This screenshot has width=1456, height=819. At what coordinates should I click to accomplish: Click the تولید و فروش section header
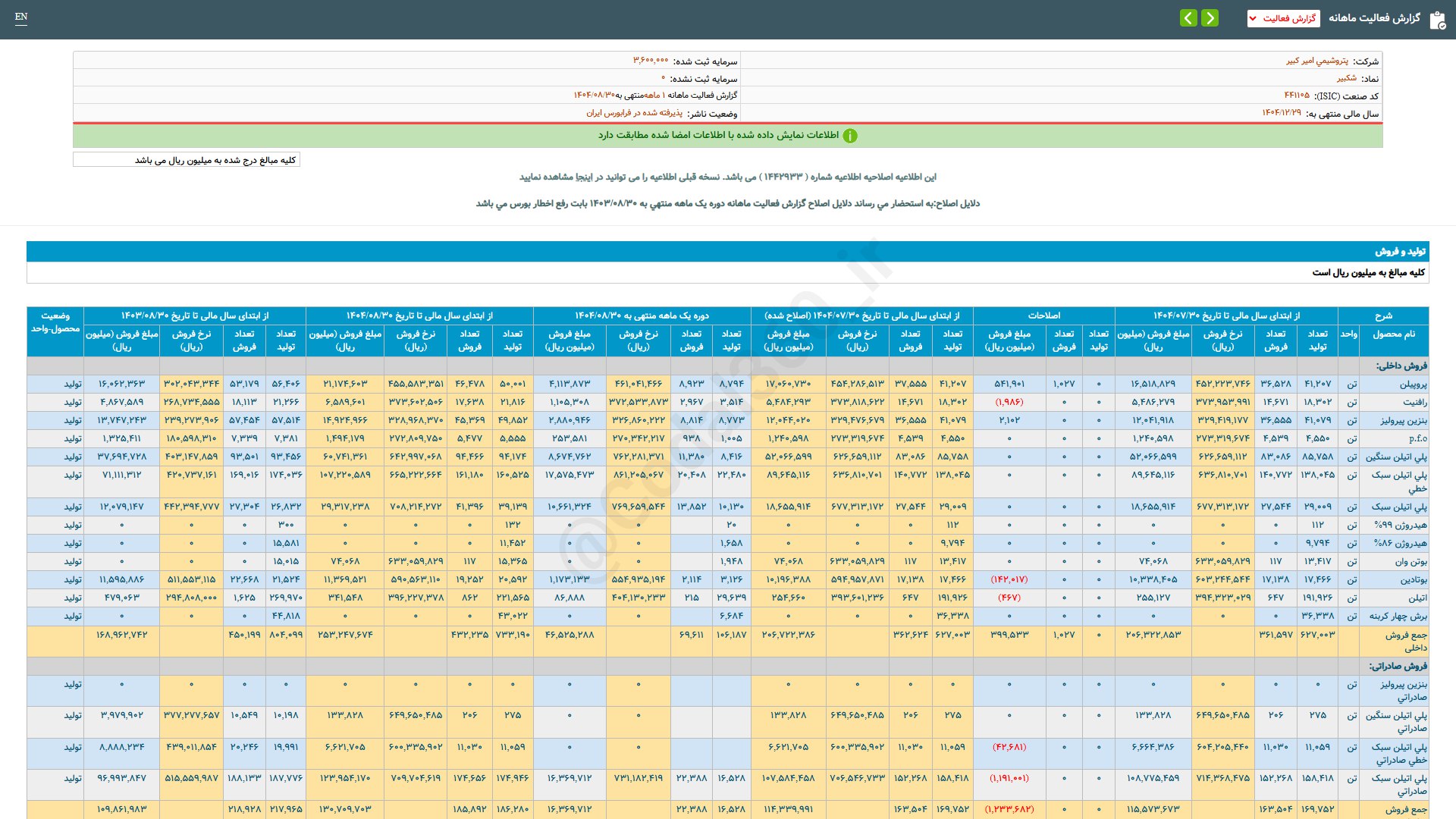[1400, 251]
